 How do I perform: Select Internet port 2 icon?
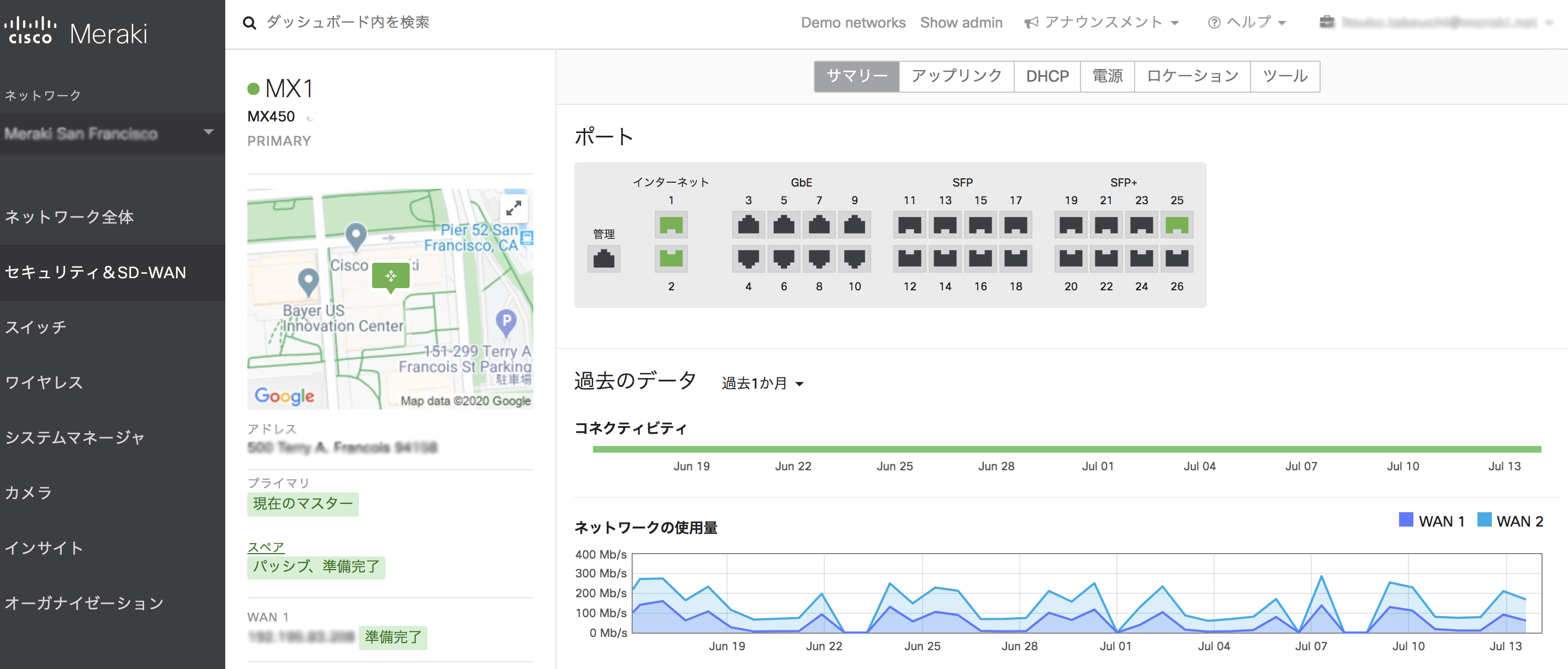[671, 258]
